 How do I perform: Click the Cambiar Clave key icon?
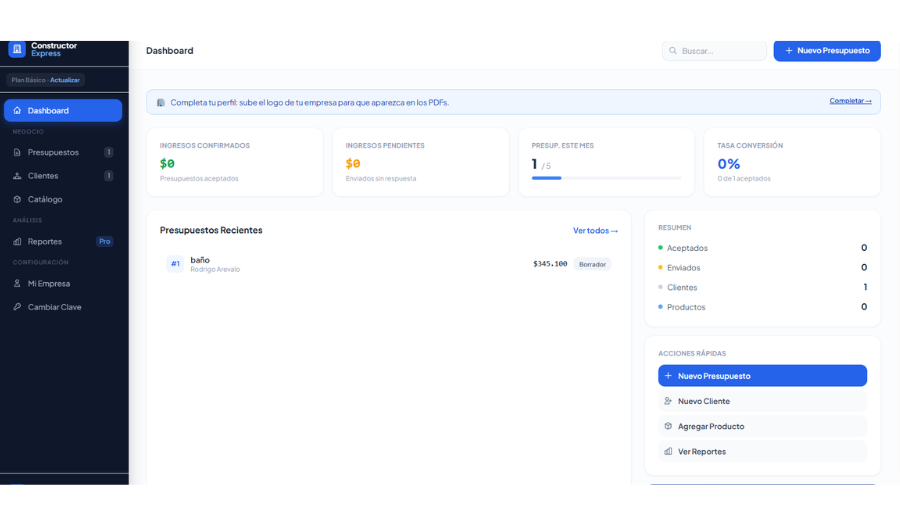click(x=17, y=307)
